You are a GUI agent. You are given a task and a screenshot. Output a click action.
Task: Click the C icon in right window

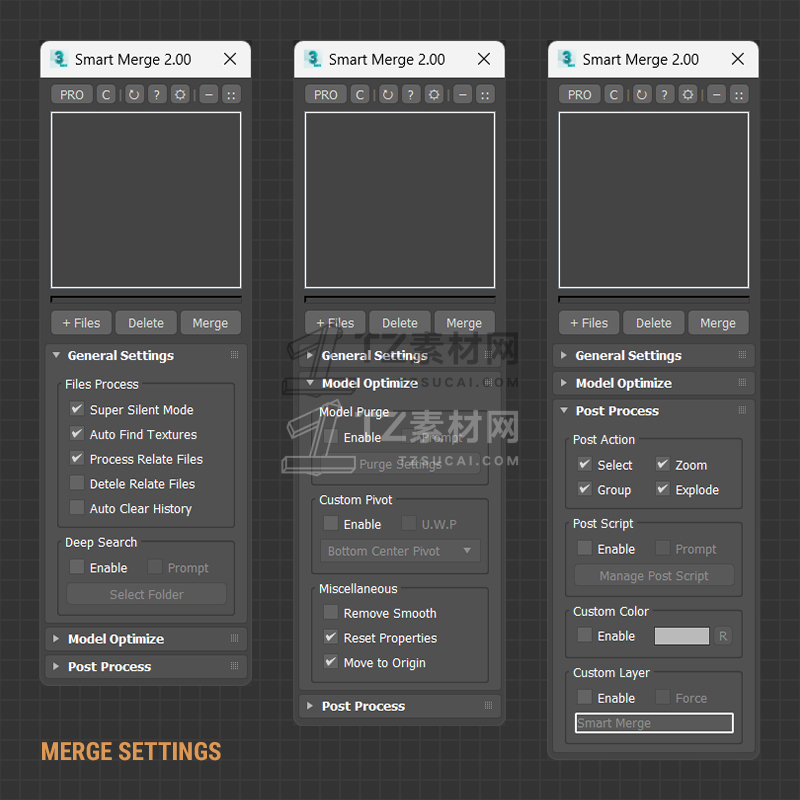[614, 95]
